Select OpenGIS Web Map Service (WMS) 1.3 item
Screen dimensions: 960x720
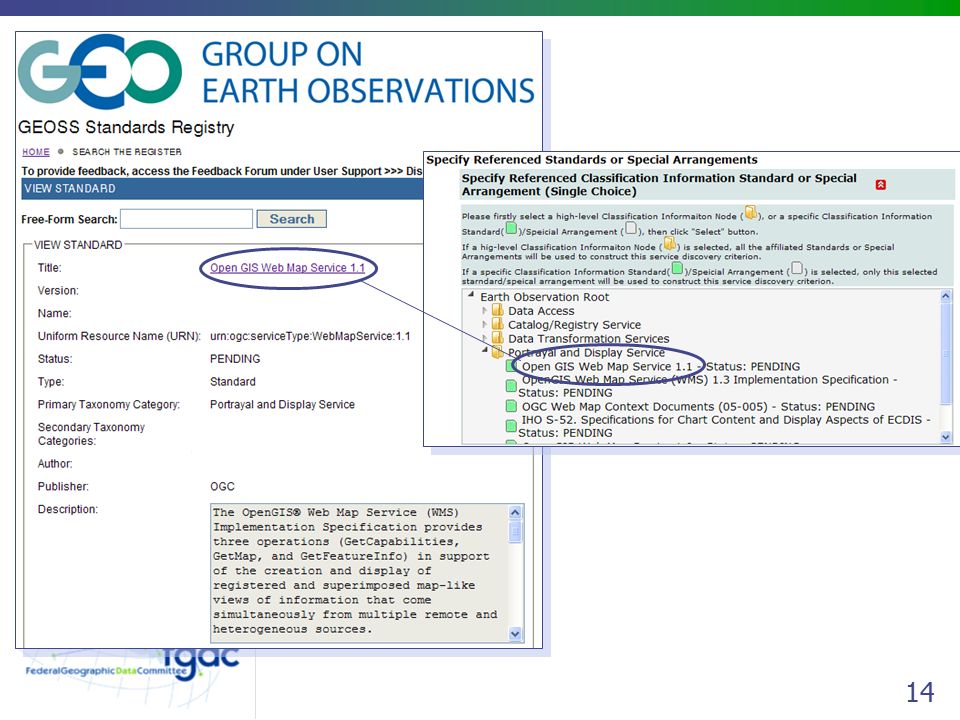click(x=708, y=386)
